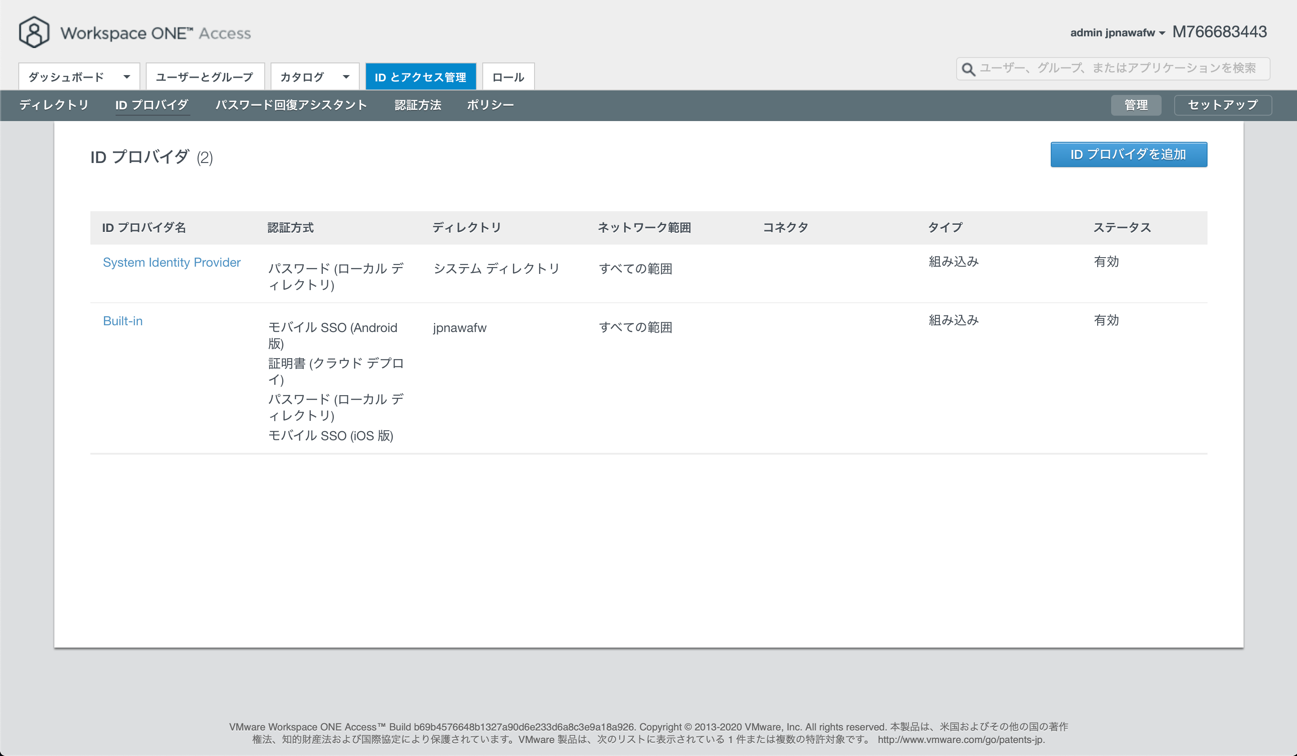Open the ユーザーとグループ tab
This screenshot has height=756, width=1297.
click(x=205, y=77)
